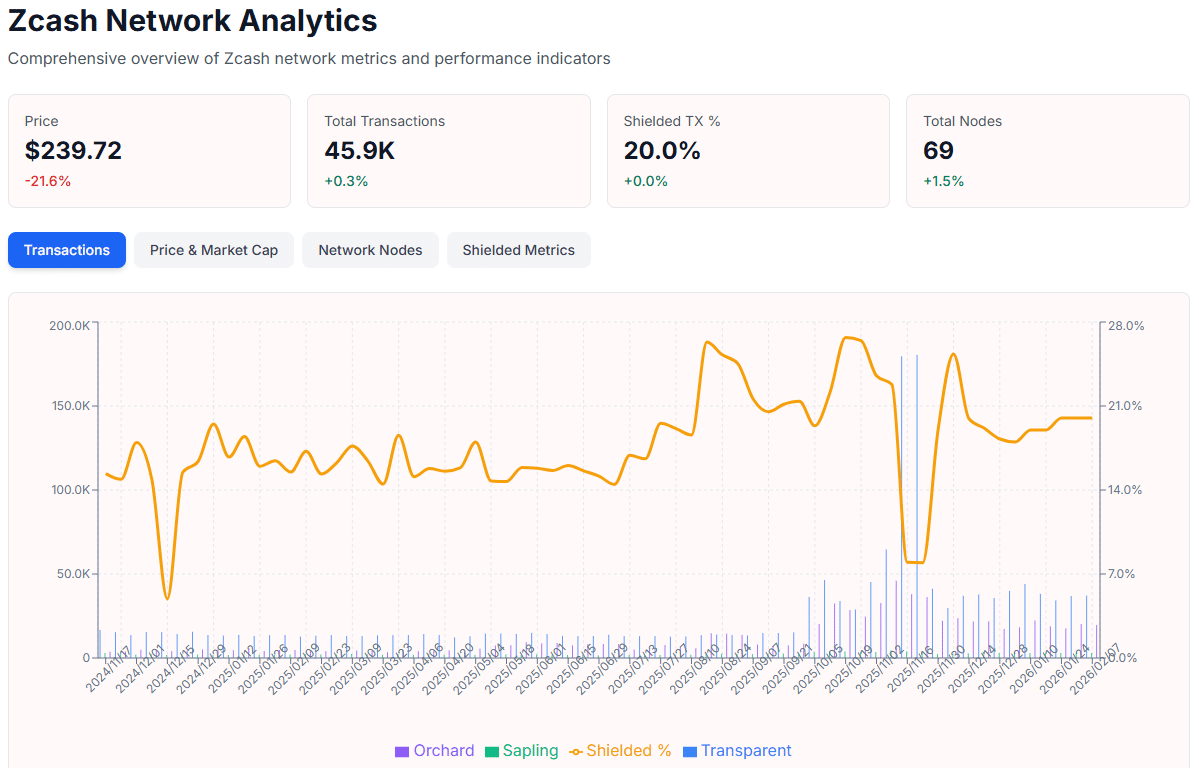The height and width of the screenshot is (768, 1199).
Task: View the Shielded Metrics tab
Action: tap(518, 250)
